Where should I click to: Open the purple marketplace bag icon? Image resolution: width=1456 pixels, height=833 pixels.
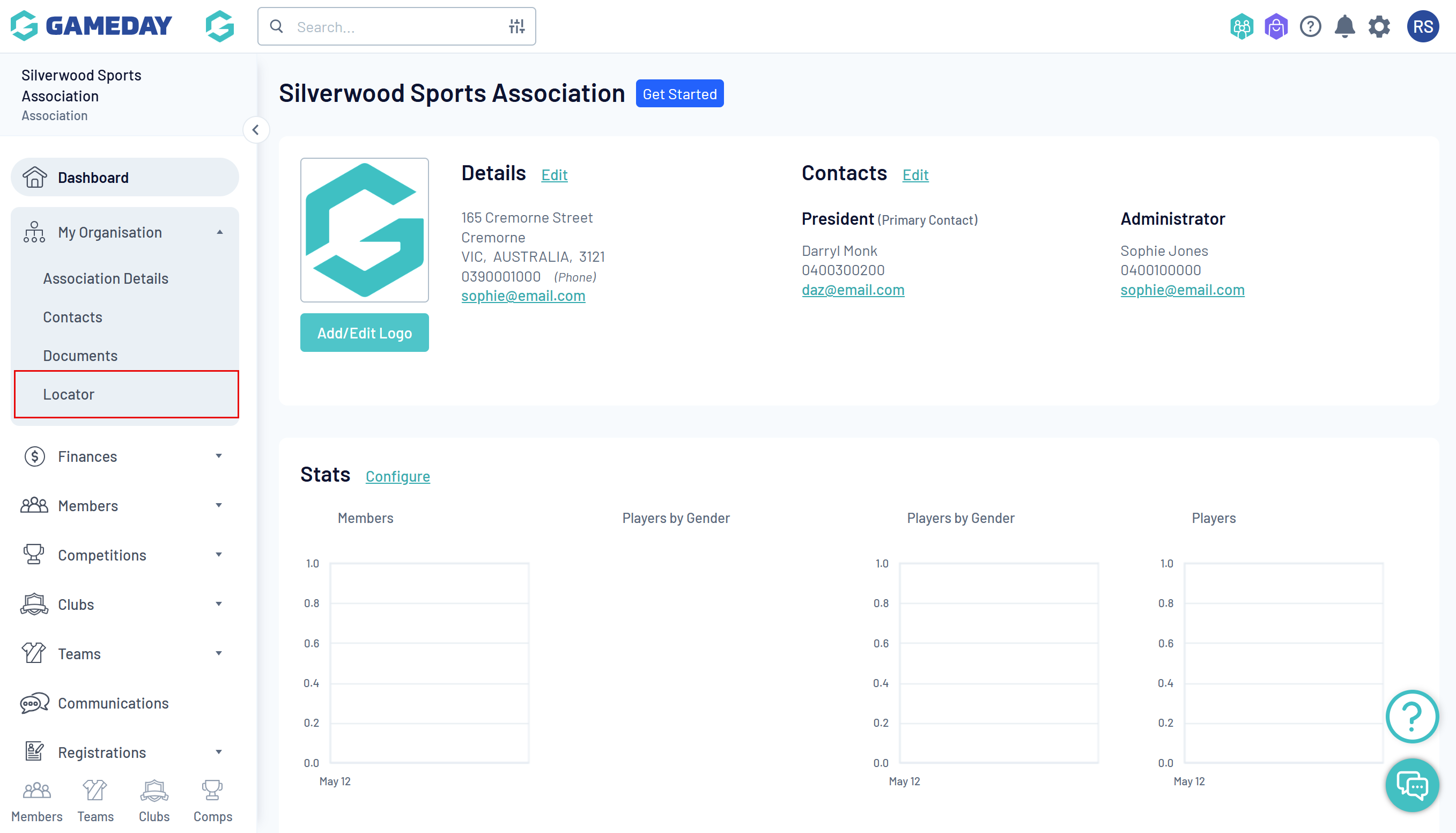[1276, 26]
